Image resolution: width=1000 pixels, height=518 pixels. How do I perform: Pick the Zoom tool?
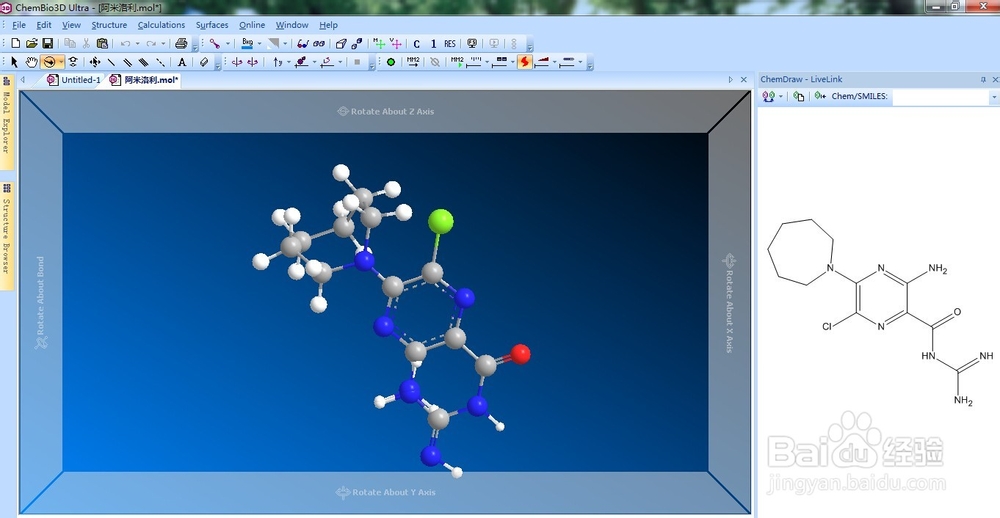pos(73,62)
